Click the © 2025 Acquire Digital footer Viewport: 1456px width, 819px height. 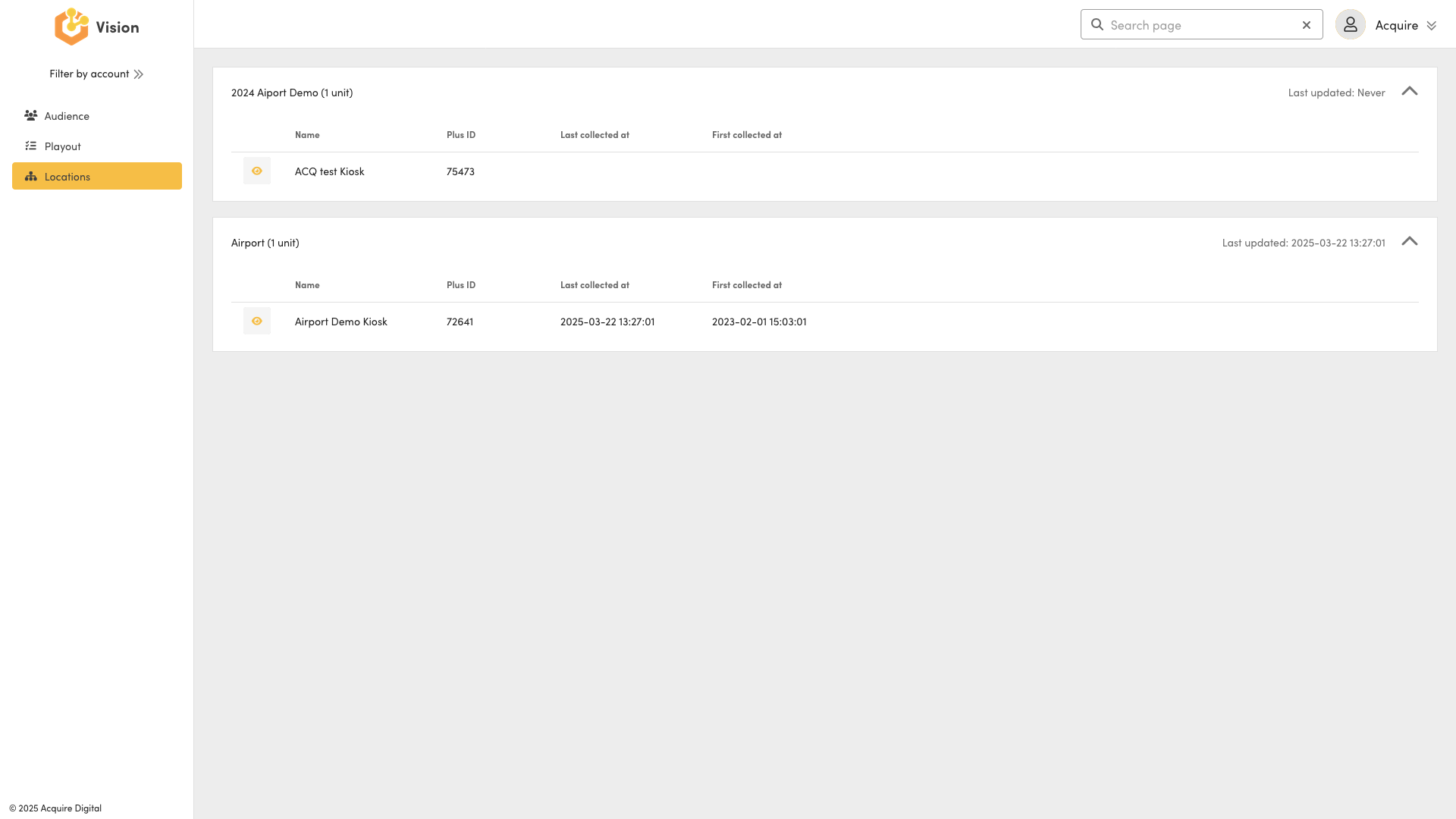[x=55, y=808]
